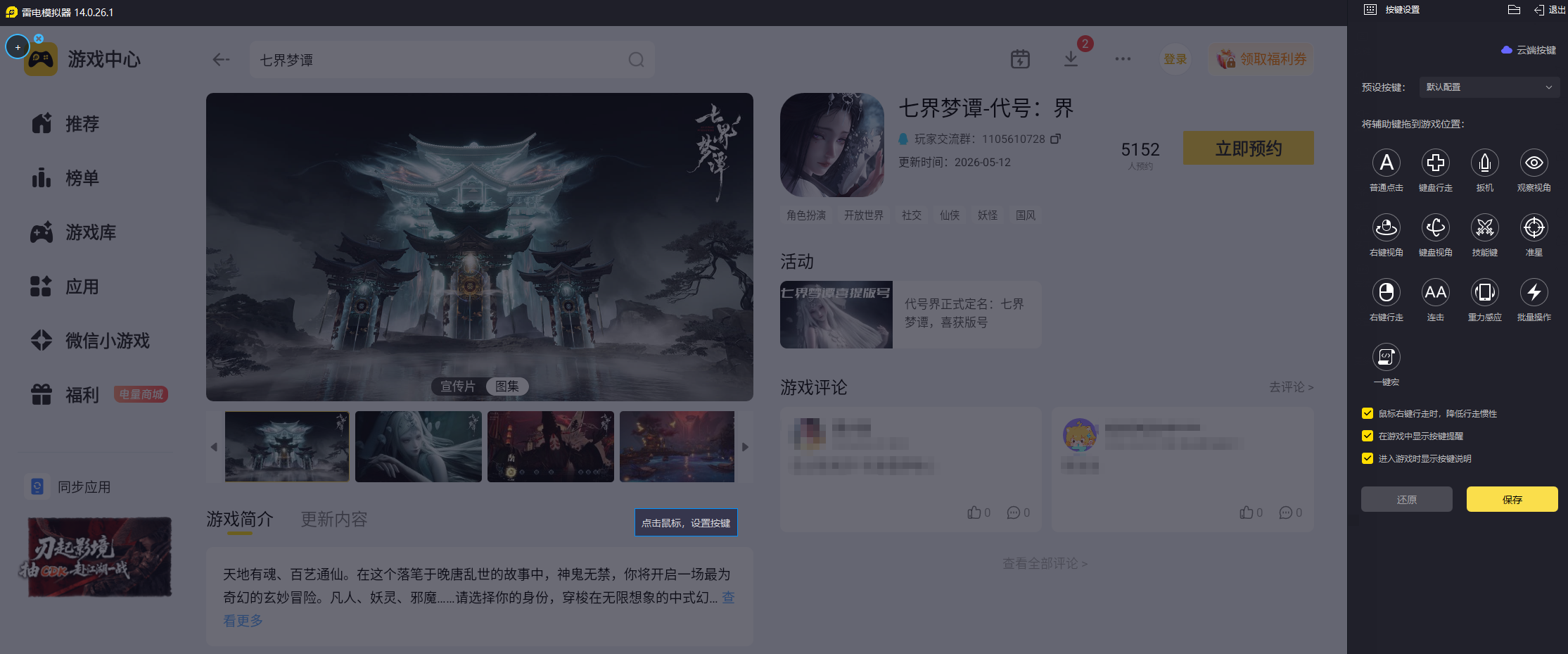Switch to the 更新内容 tab
Viewport: 1568px width, 654px height.
(x=334, y=520)
